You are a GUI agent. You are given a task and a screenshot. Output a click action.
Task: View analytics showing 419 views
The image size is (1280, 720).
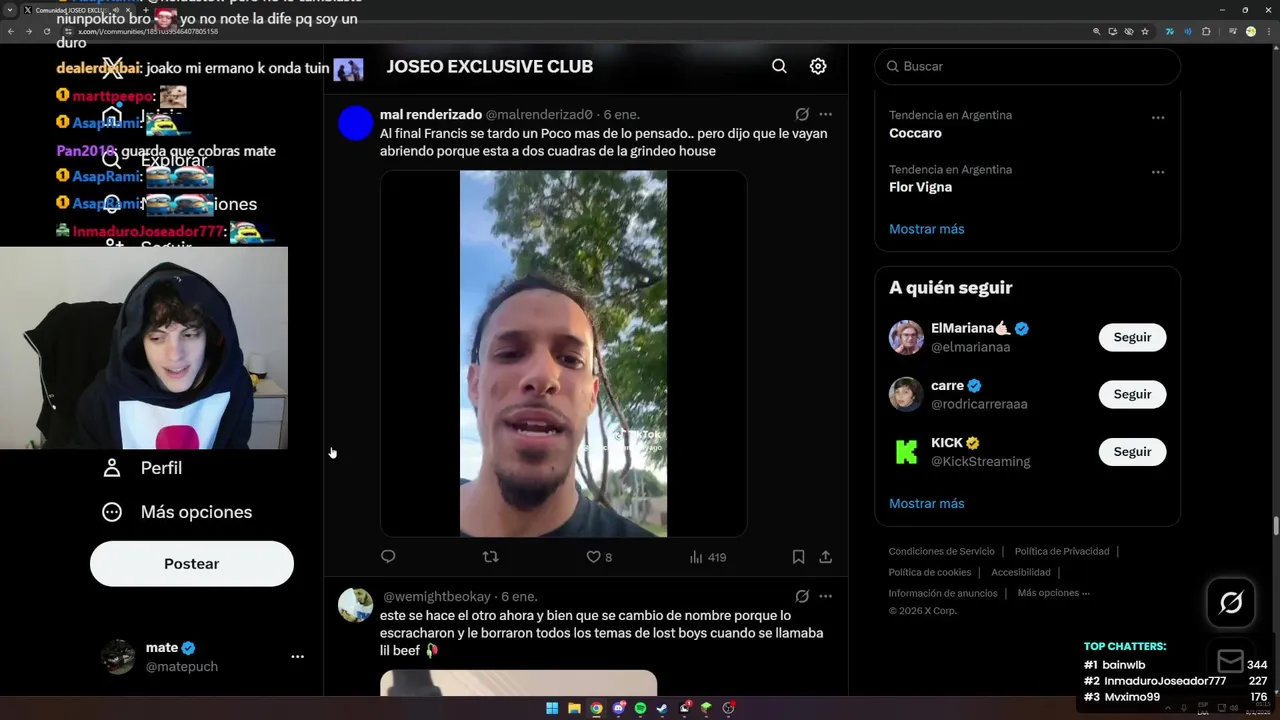click(708, 557)
